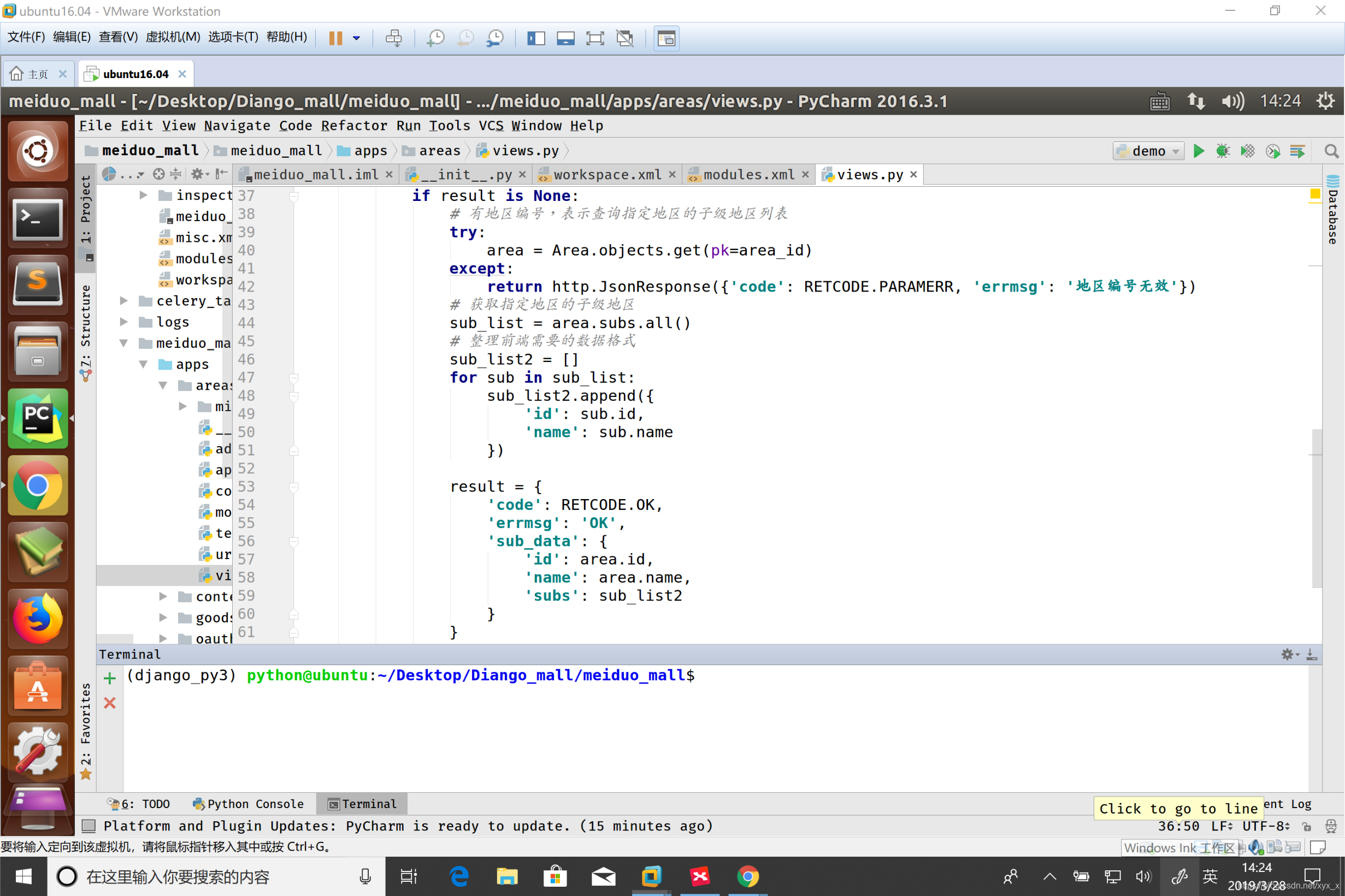The image size is (1345, 896).
Task: Open the Navigate menu
Action: pyautogui.click(x=237, y=125)
